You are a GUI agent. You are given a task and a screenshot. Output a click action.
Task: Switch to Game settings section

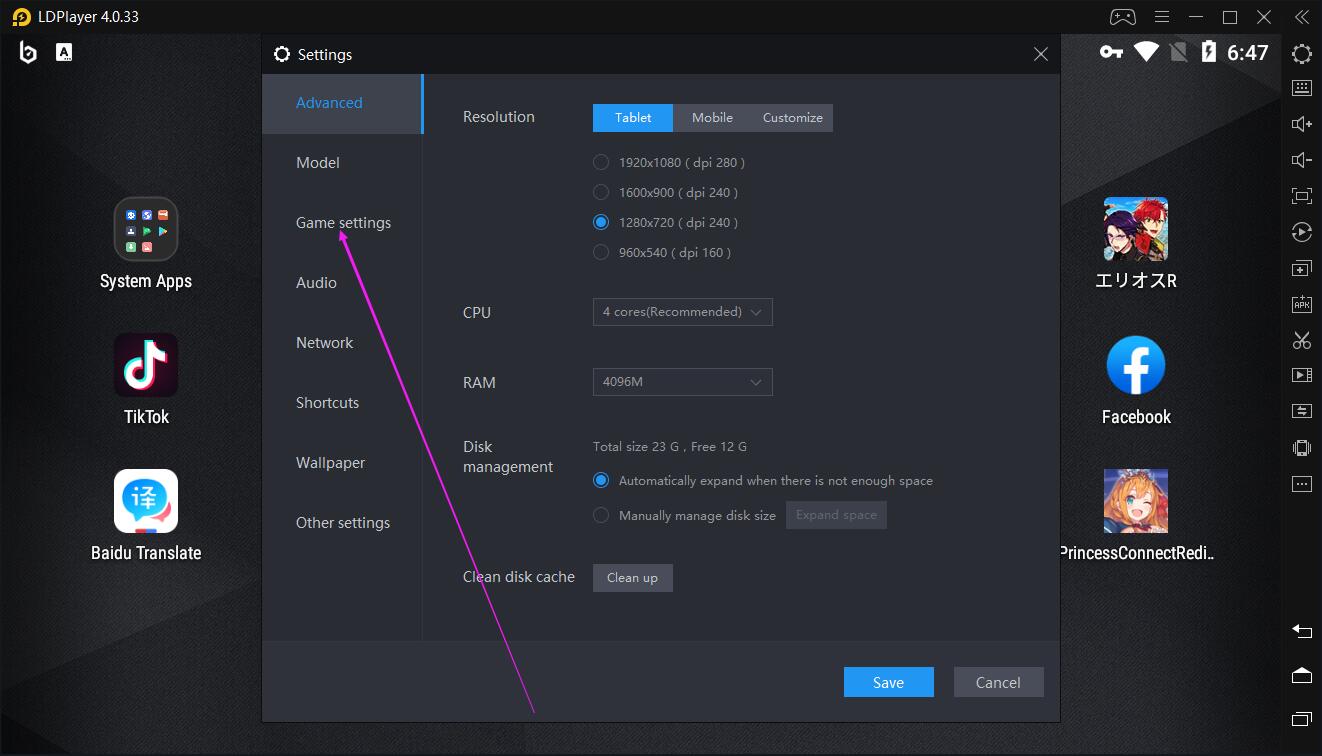coord(343,223)
